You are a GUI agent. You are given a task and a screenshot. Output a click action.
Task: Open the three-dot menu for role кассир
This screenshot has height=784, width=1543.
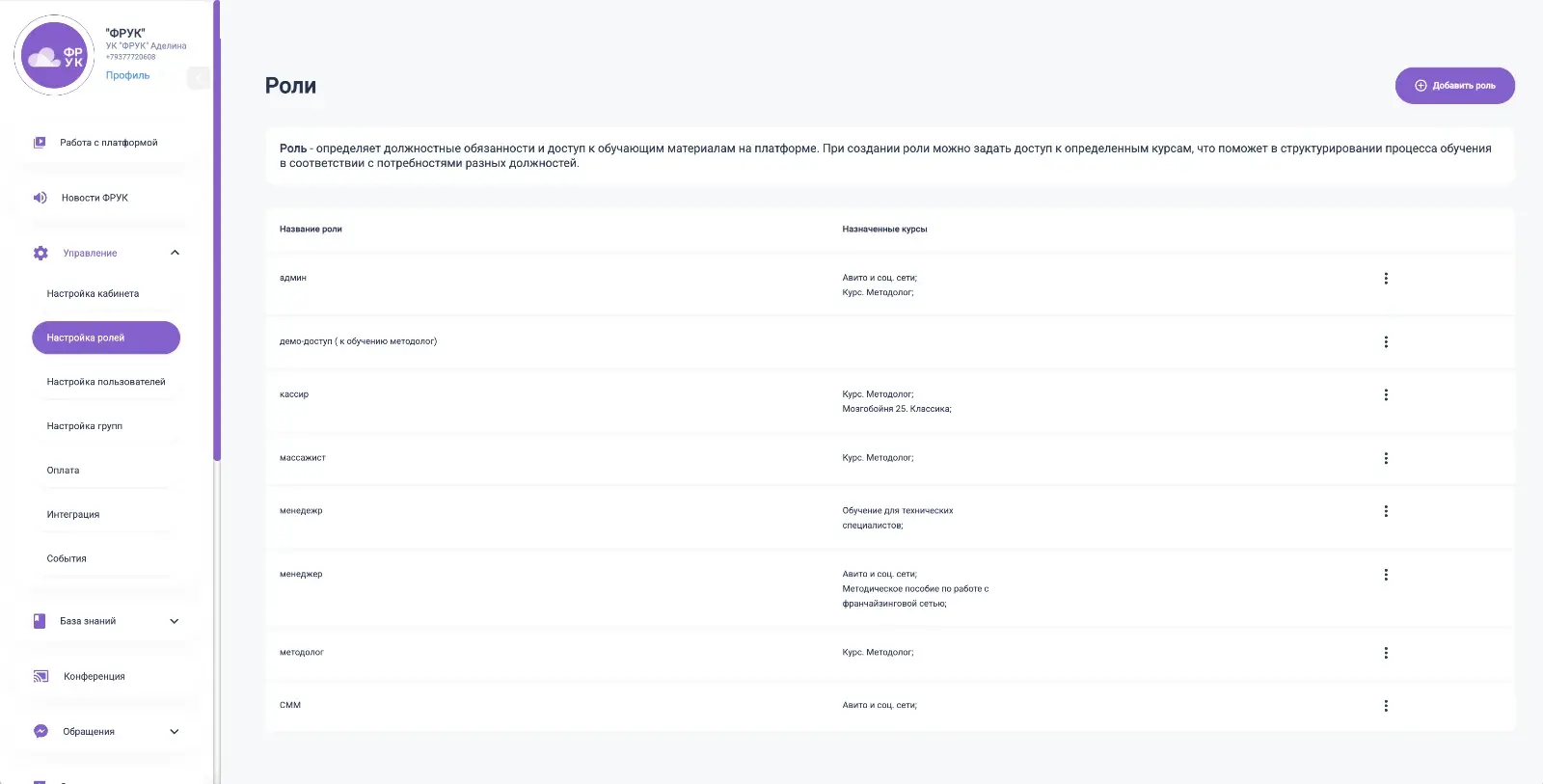1386,395
